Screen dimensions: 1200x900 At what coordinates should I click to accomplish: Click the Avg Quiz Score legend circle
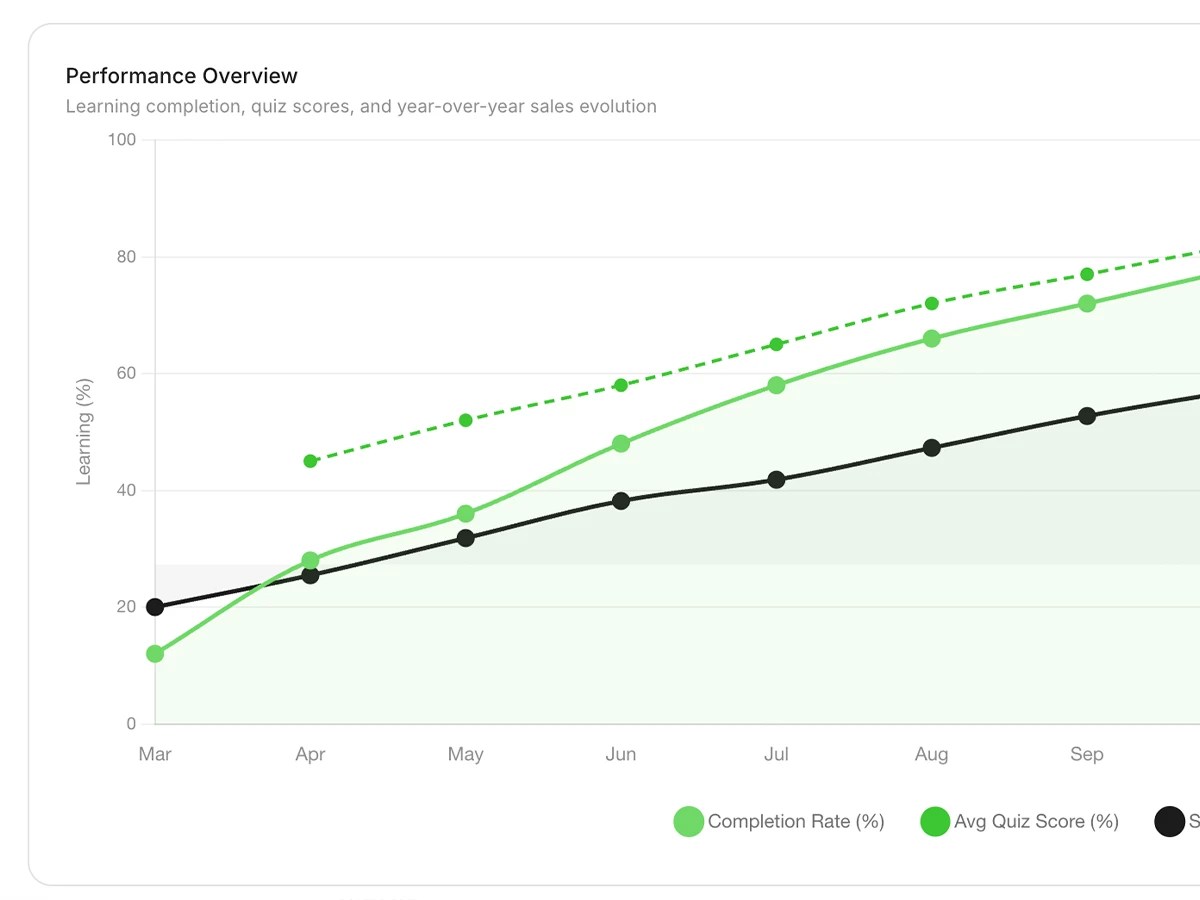click(x=934, y=822)
